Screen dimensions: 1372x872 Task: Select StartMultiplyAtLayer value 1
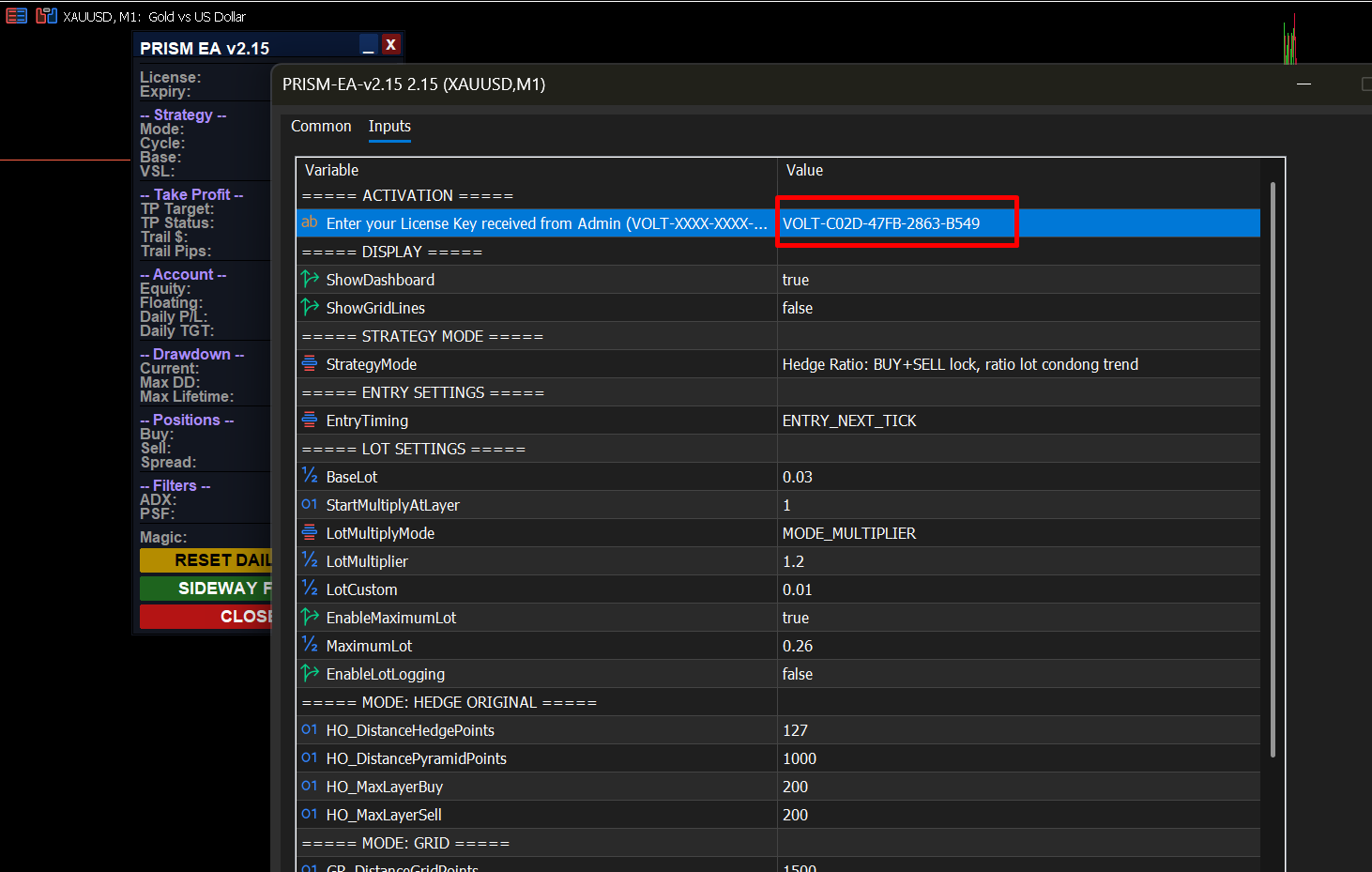[x=1018, y=505]
